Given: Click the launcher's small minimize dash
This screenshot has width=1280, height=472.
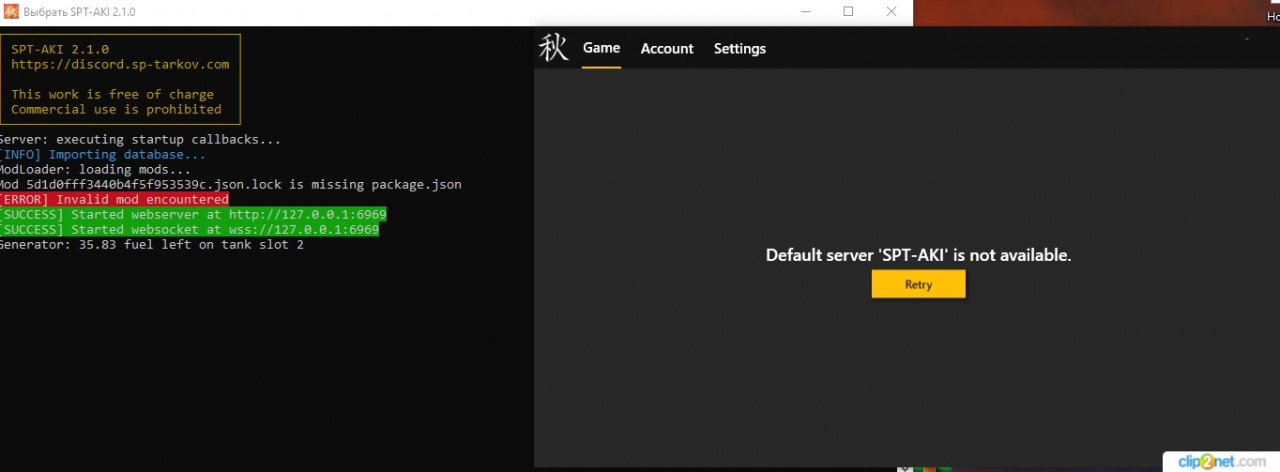Looking at the screenshot, I should point(1247,39).
